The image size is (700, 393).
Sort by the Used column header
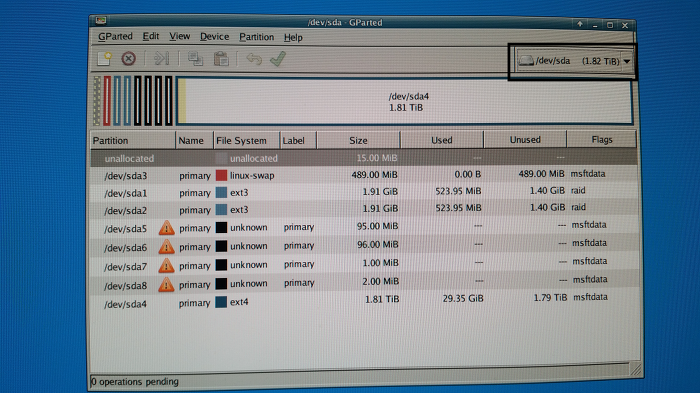(442, 140)
